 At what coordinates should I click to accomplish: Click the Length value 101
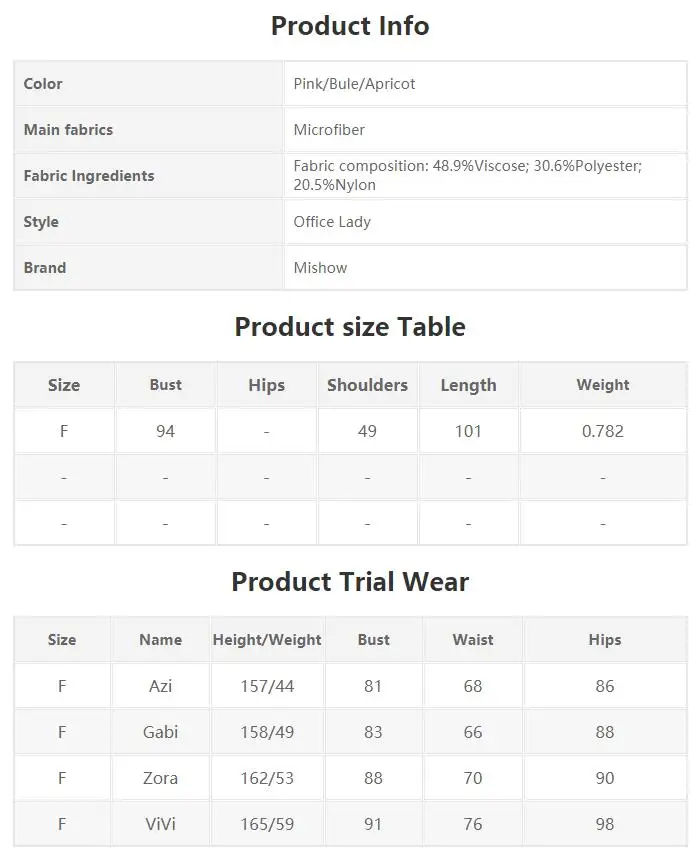tap(468, 431)
